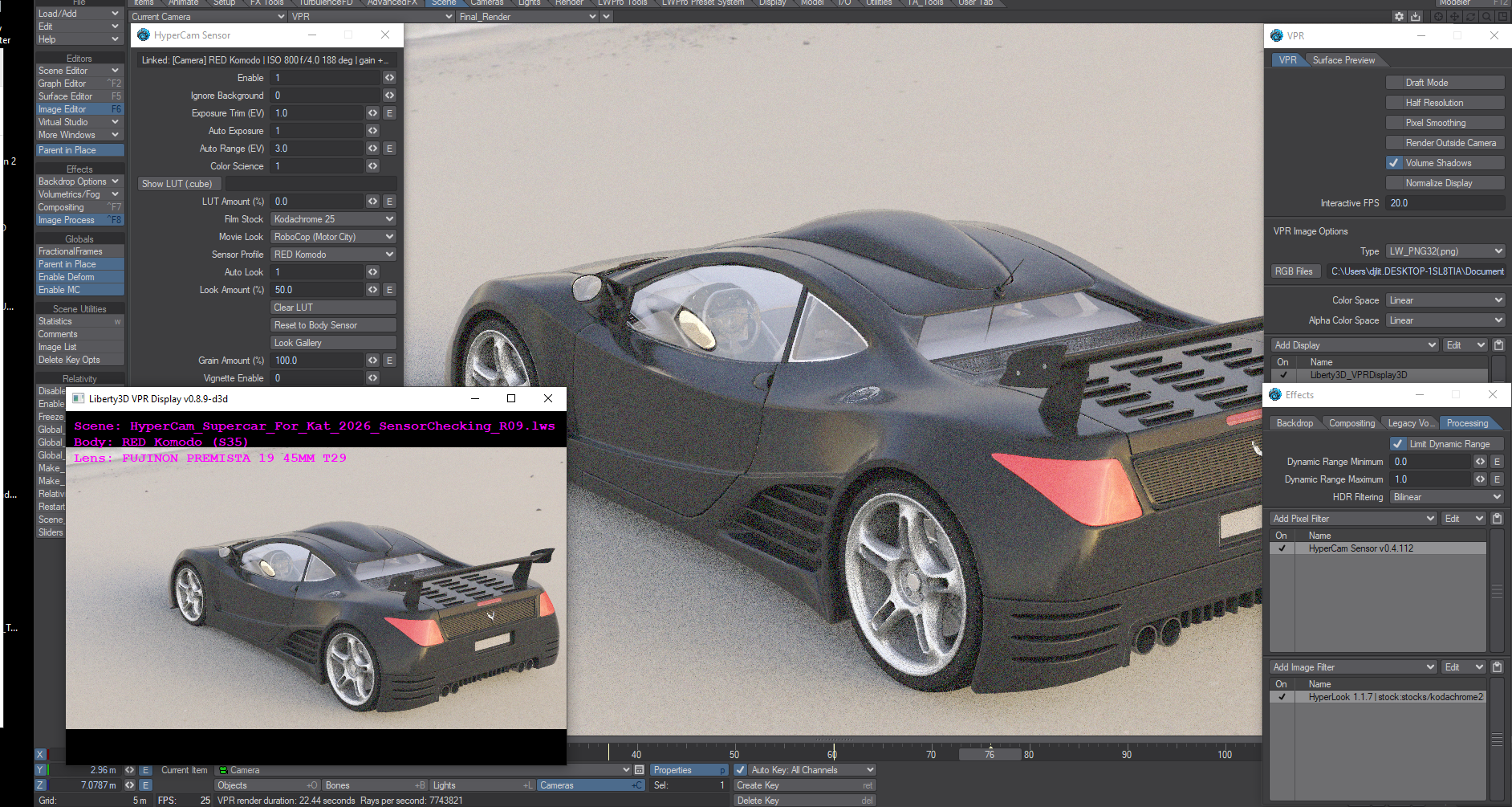Click Look Amount (%) value field
The width and height of the screenshot is (1512, 807).
click(x=316, y=290)
